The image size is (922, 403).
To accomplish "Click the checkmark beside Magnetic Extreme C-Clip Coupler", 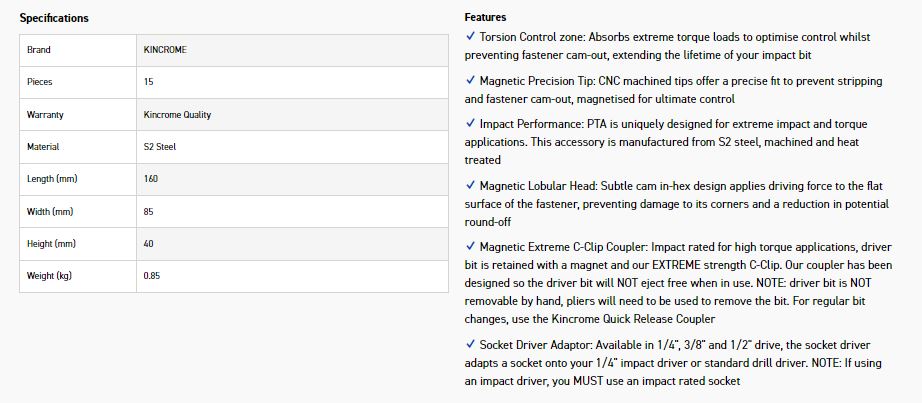I will (471, 246).
